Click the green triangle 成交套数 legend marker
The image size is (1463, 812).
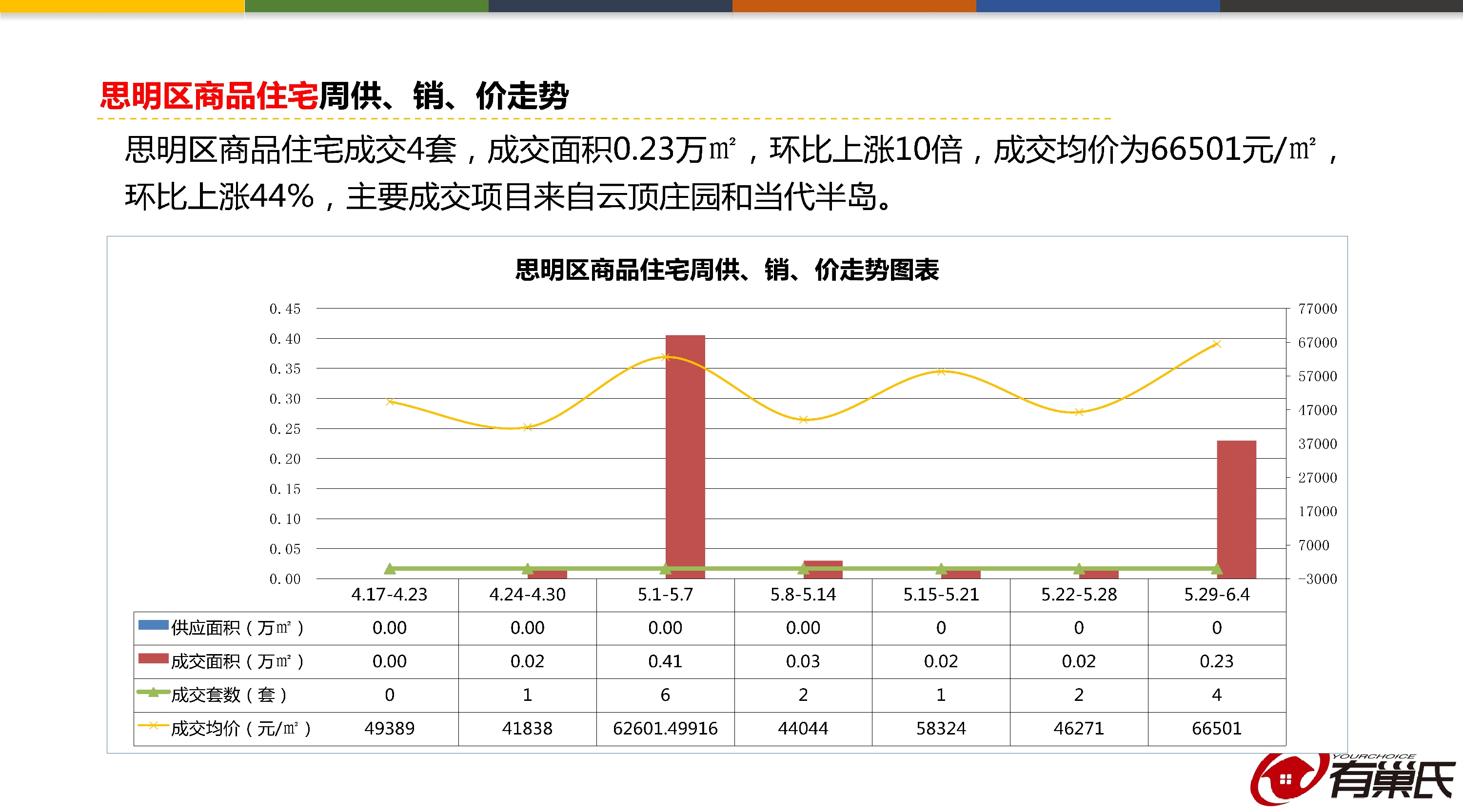click(x=153, y=692)
